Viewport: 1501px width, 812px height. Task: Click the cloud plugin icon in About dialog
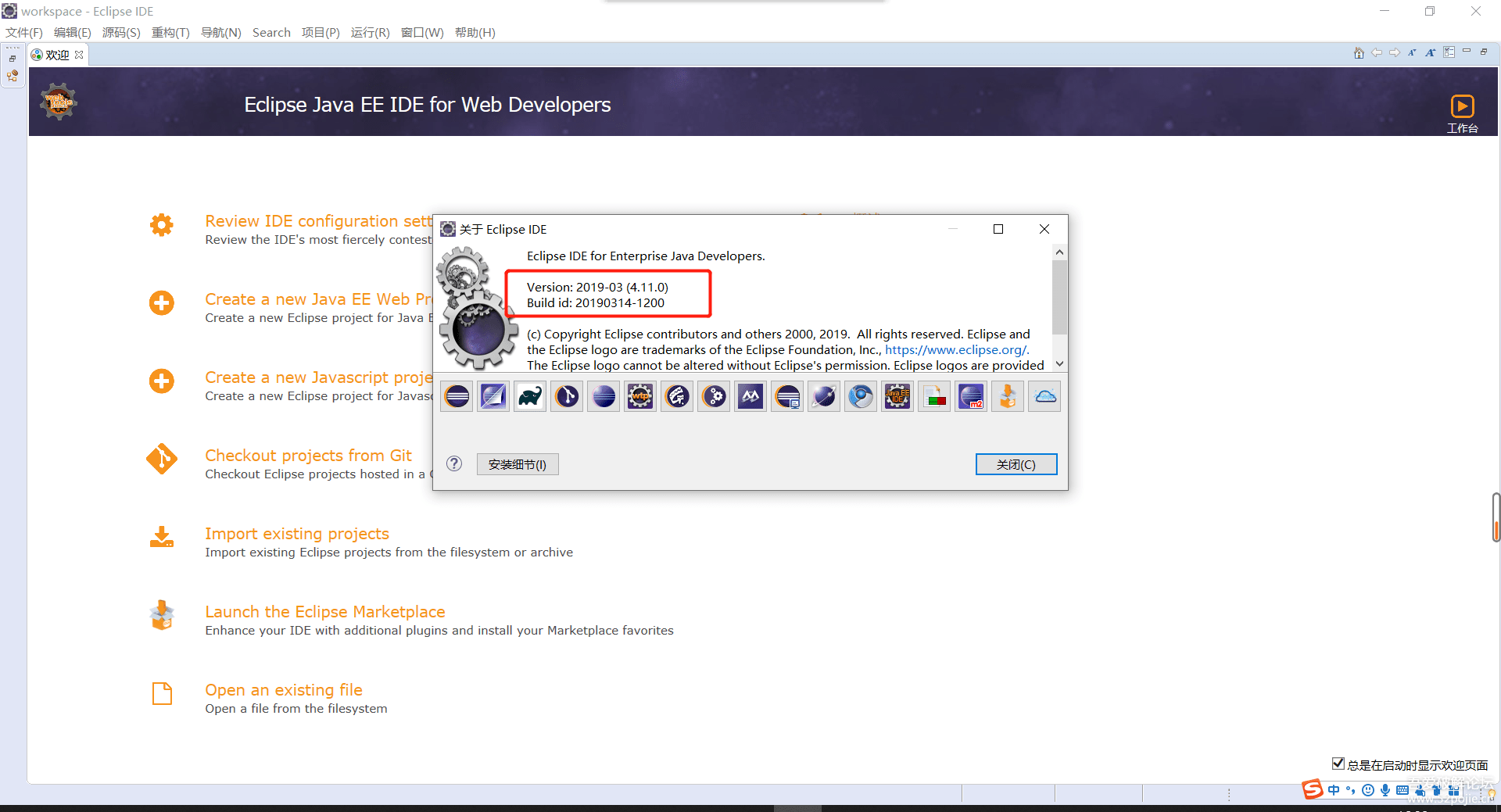tap(1044, 397)
